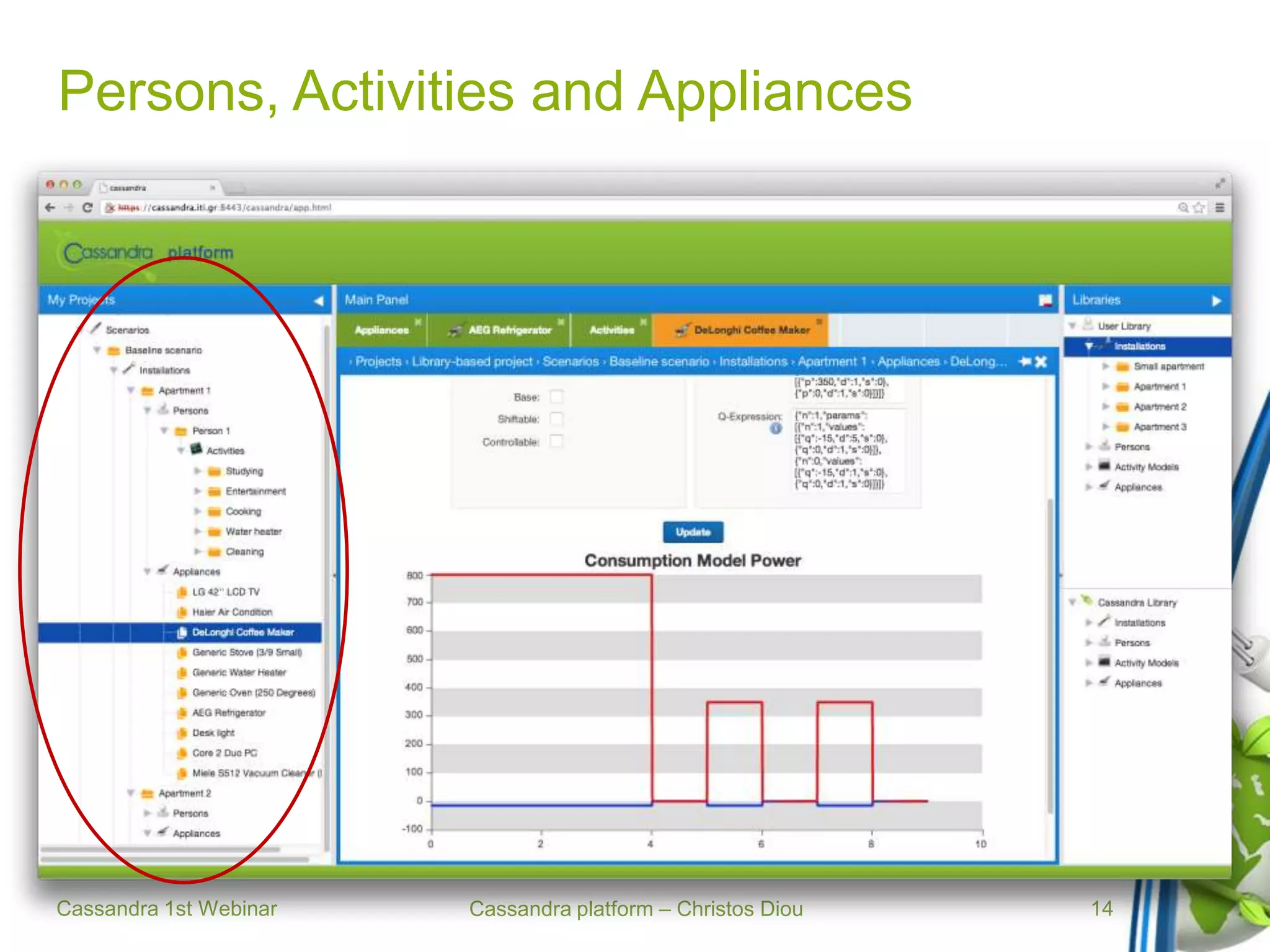Click the Cooking folder icon

pos(214,511)
